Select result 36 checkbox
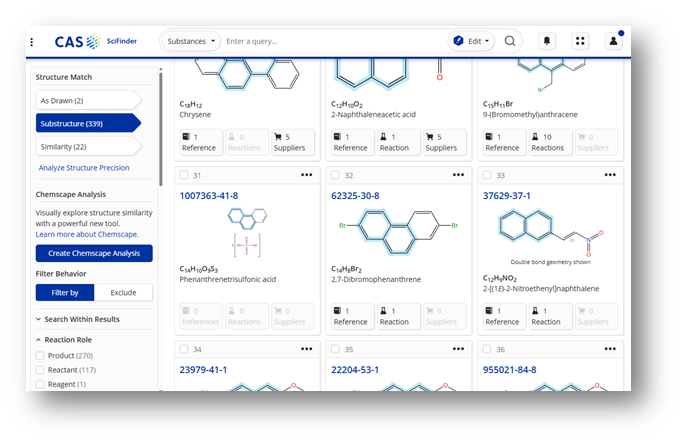683x443 pixels. tap(487, 349)
